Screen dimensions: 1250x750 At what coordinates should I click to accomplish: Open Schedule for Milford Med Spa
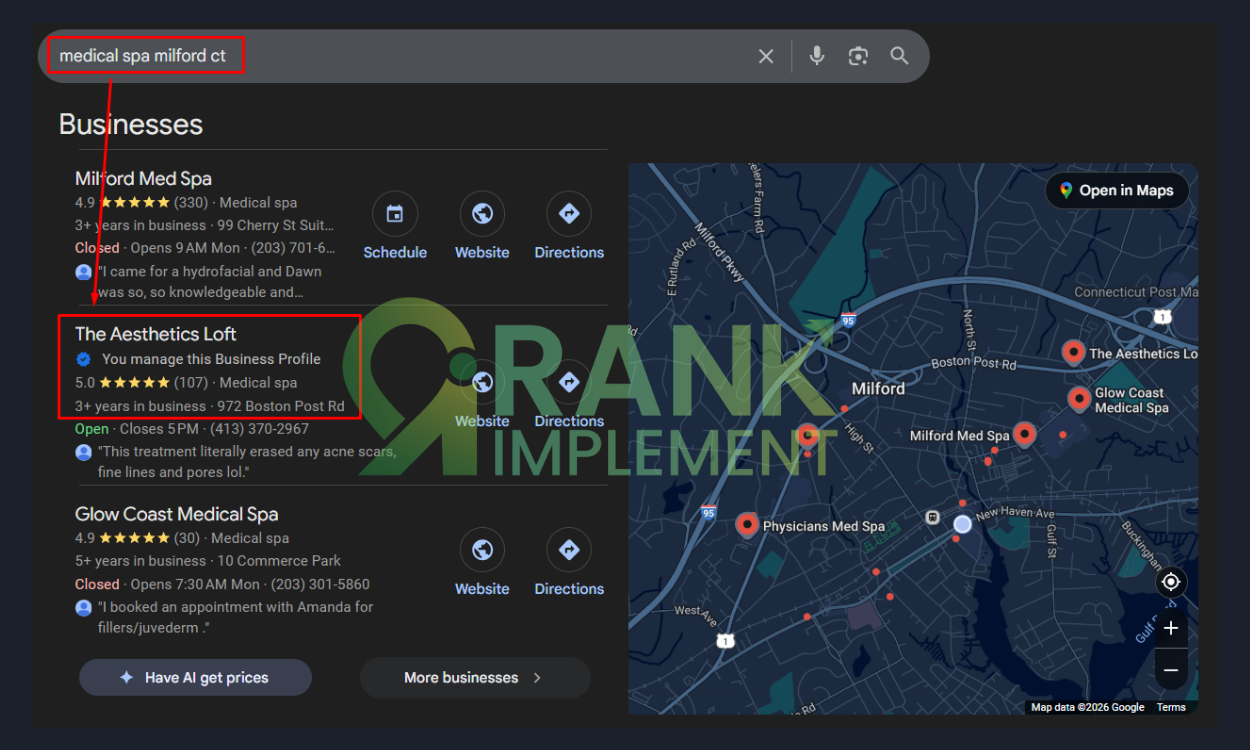point(395,214)
